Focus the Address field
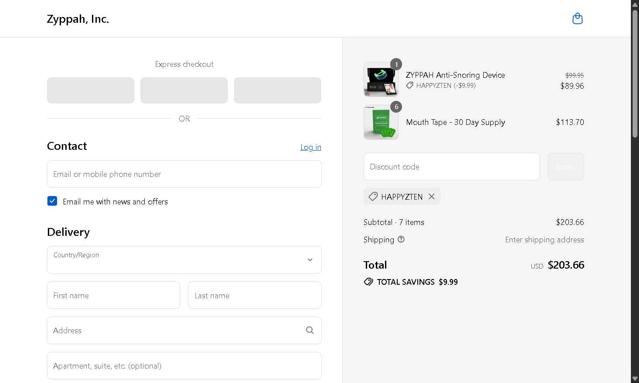 tap(184, 330)
